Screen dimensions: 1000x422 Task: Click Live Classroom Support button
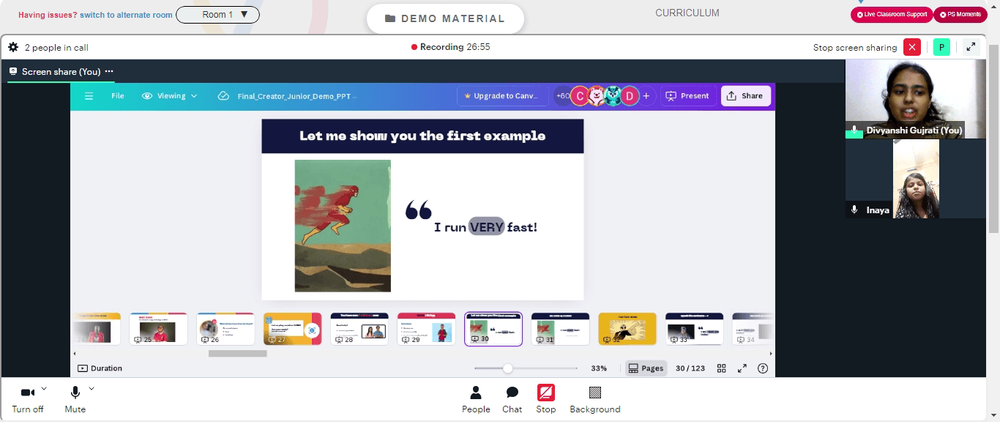tap(892, 15)
